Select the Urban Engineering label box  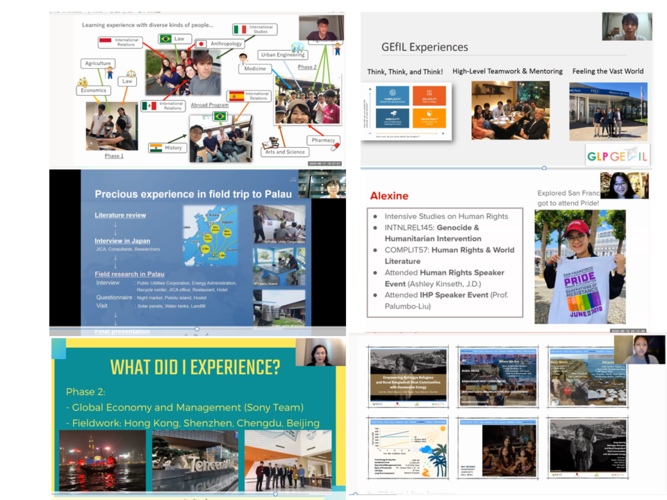tap(283, 55)
